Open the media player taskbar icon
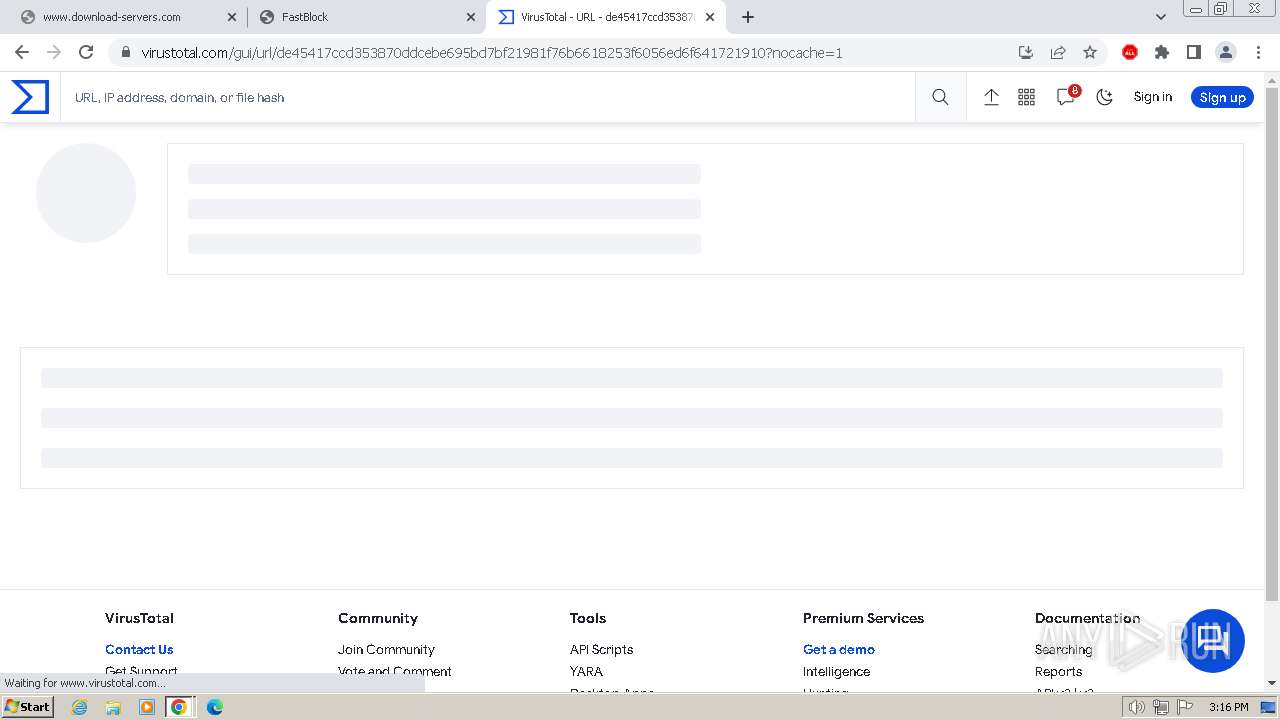Viewport: 1280px width, 720px height. point(147,707)
